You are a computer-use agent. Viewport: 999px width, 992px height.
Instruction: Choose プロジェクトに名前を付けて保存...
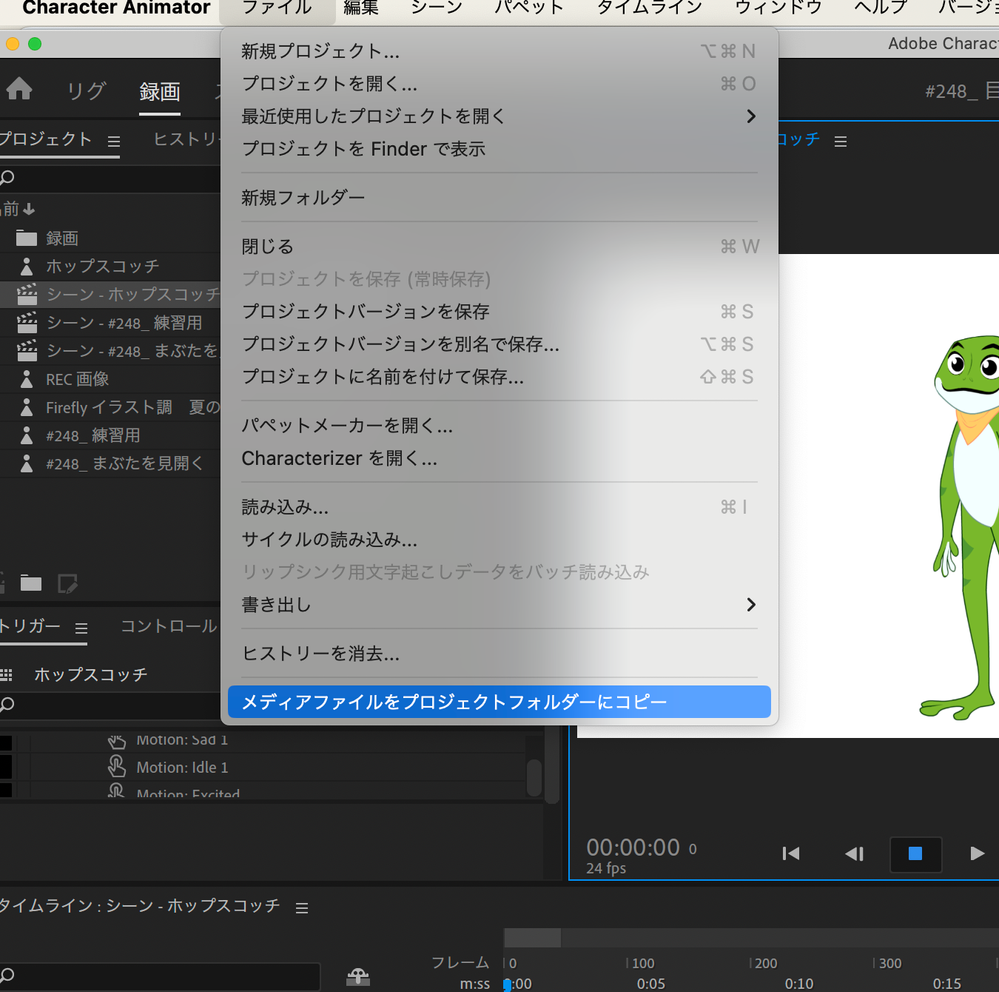point(499,377)
